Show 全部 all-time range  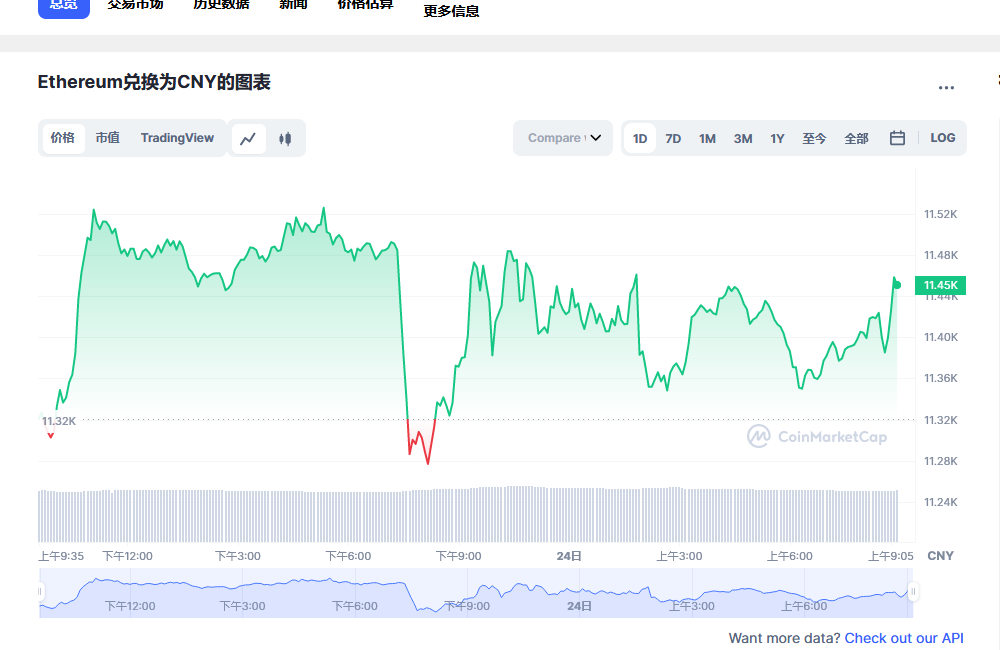pos(856,138)
